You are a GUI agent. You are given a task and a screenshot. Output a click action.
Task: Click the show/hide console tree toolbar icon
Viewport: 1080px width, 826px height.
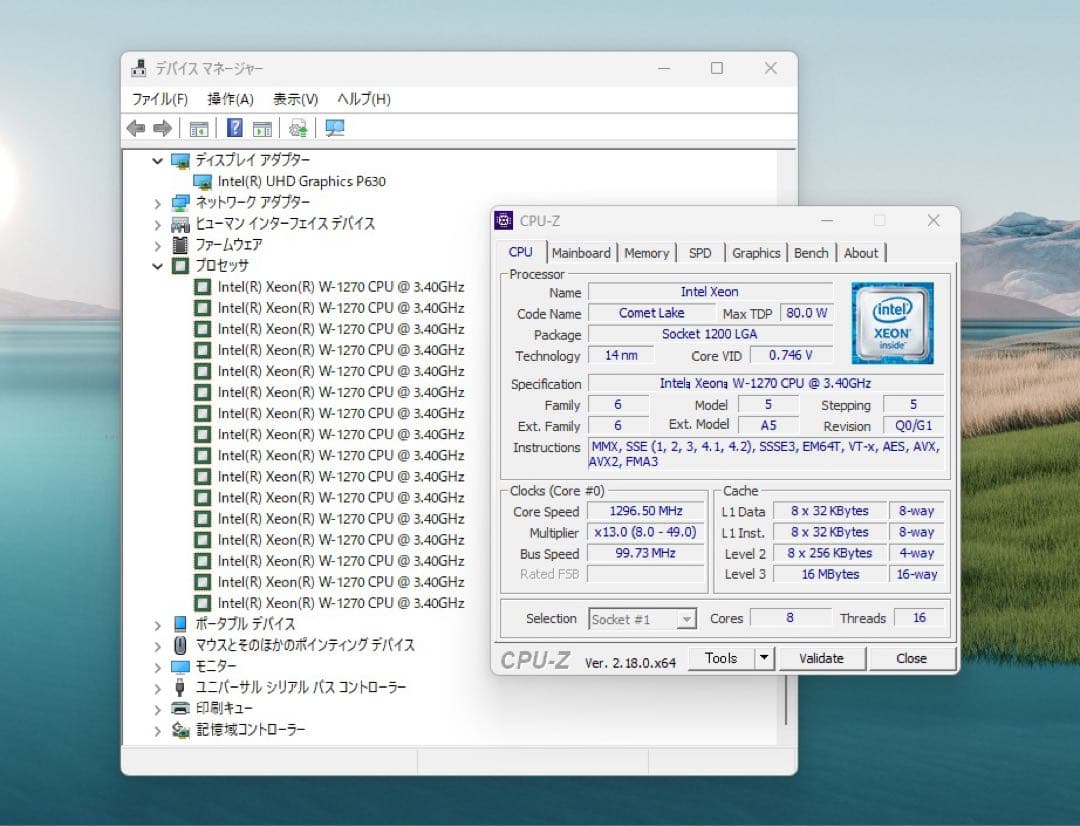198,129
